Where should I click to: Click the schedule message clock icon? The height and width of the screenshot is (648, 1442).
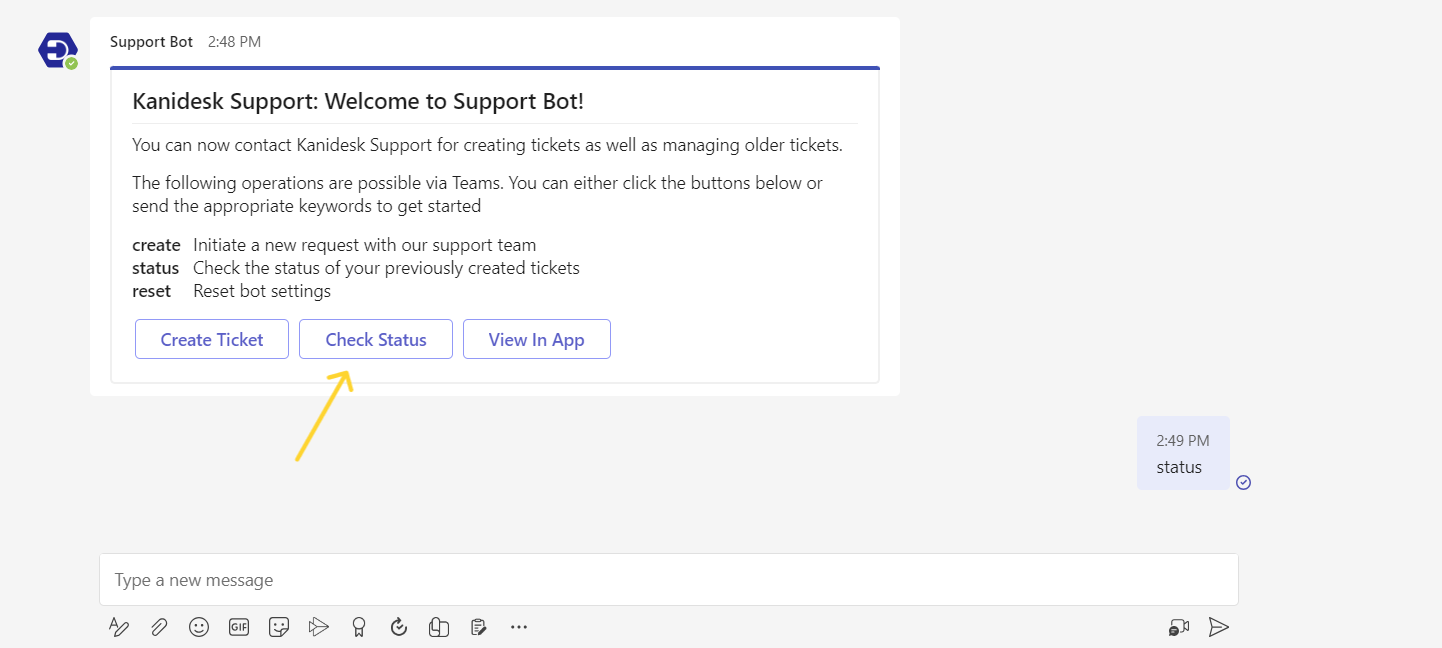click(x=398, y=627)
